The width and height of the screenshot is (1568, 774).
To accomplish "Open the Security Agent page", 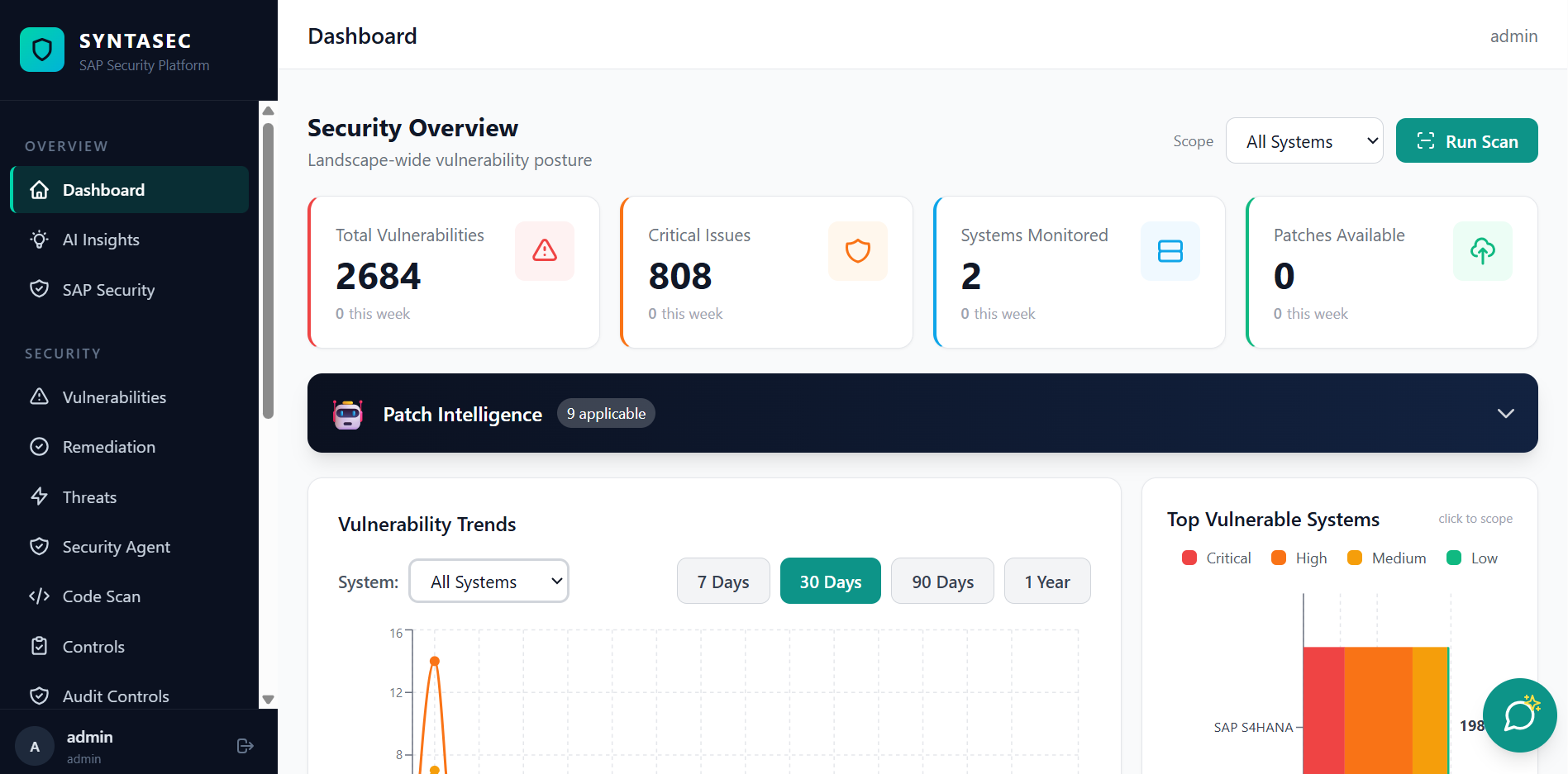I will pyautogui.click(x=130, y=546).
